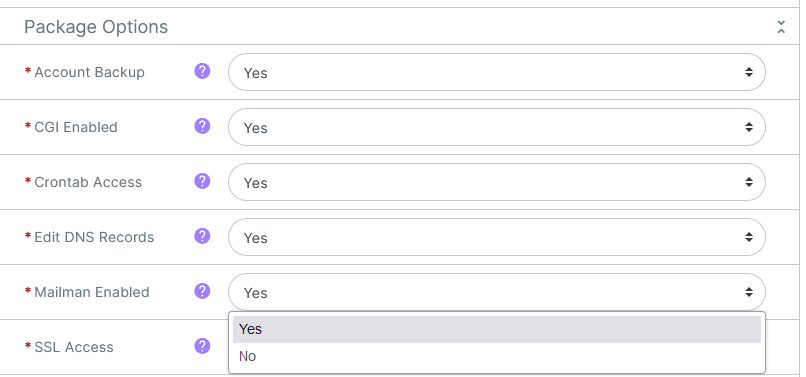Collapse the Package Options panel
Image resolution: width=806 pixels, height=377 pixels.
(781, 27)
